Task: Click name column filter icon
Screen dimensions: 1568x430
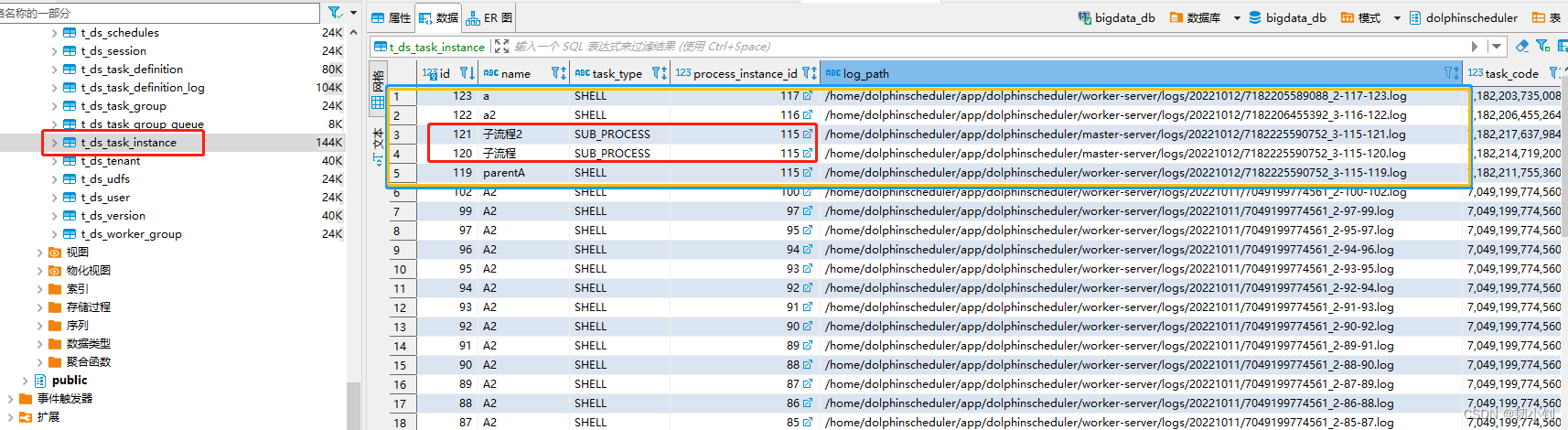Action: pos(556,73)
